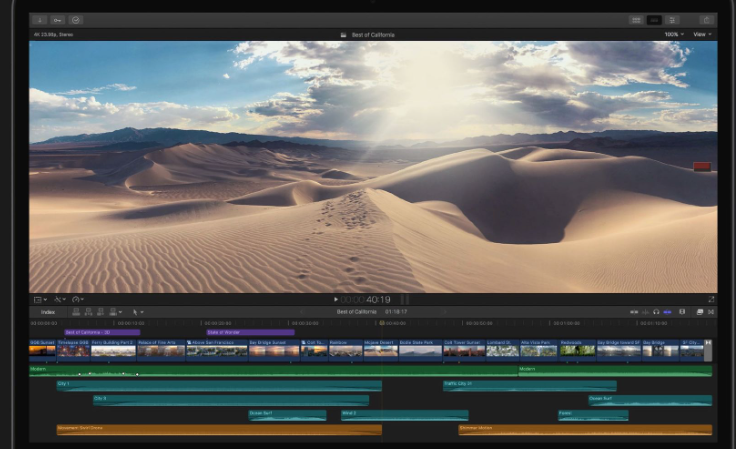Select Bay Bridge Sunset clip
This screenshot has height=449, width=736.
coord(274,350)
